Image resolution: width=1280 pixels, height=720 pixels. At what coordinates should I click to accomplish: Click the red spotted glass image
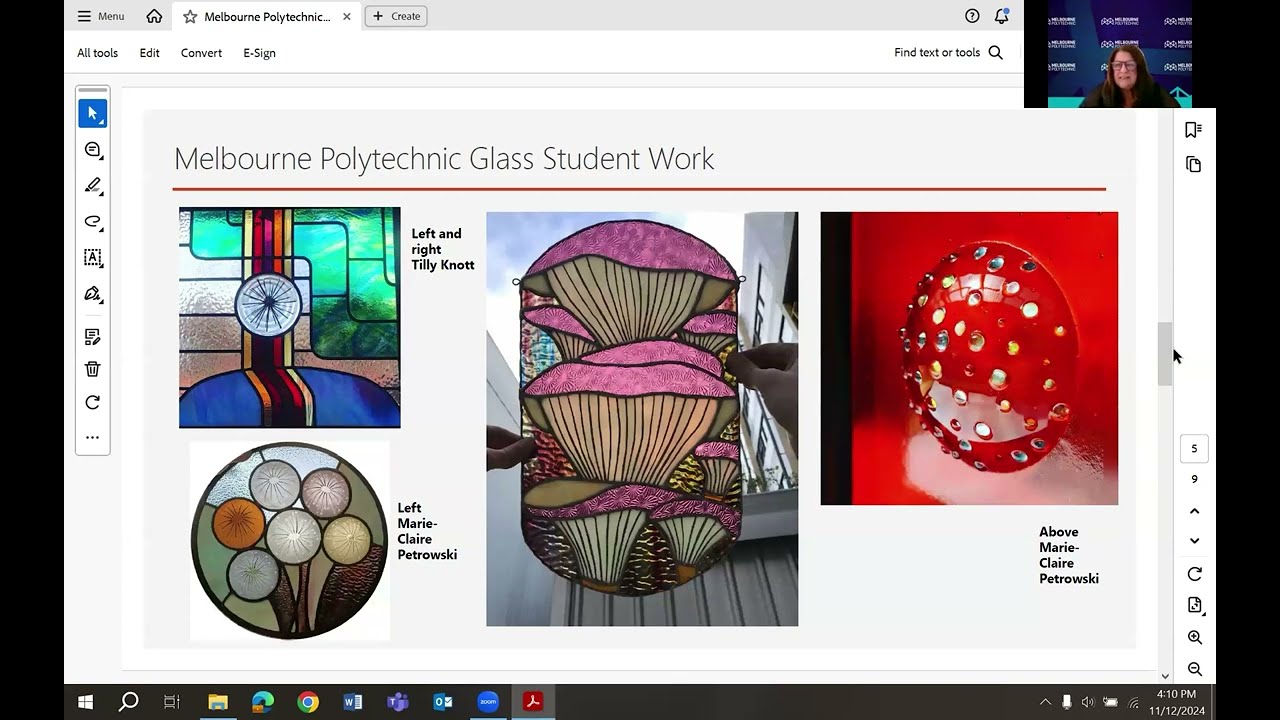point(969,358)
